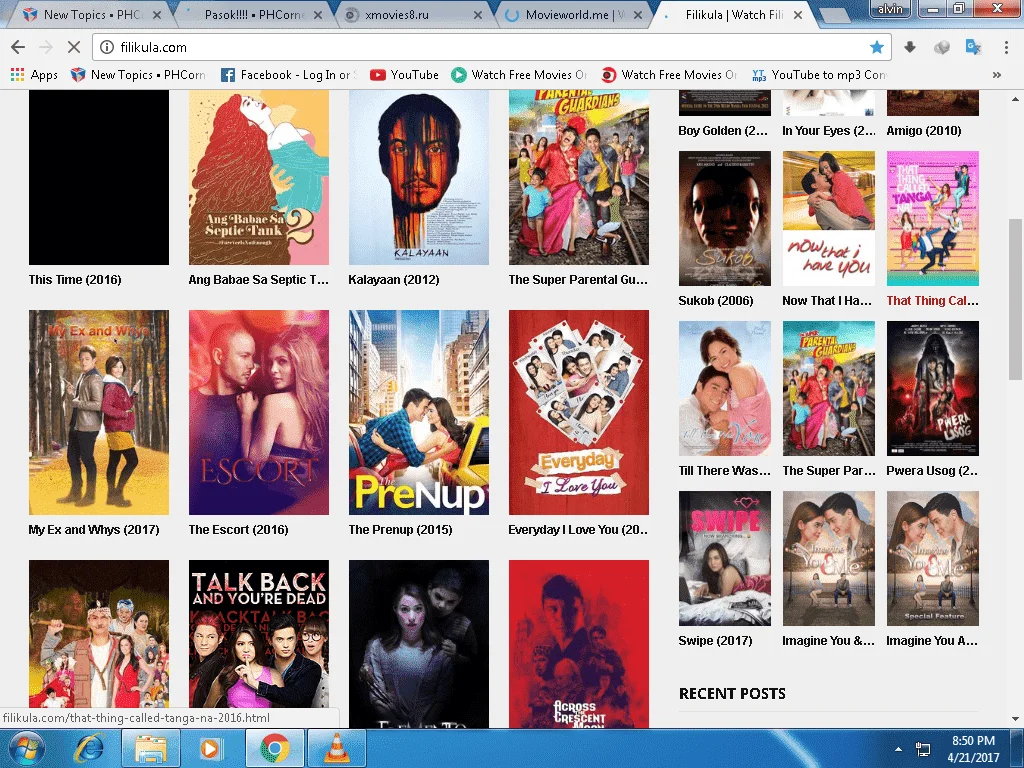Open the Swipe (2017) sidebar poster
Screen dimensions: 1024x768
[x=725, y=558]
